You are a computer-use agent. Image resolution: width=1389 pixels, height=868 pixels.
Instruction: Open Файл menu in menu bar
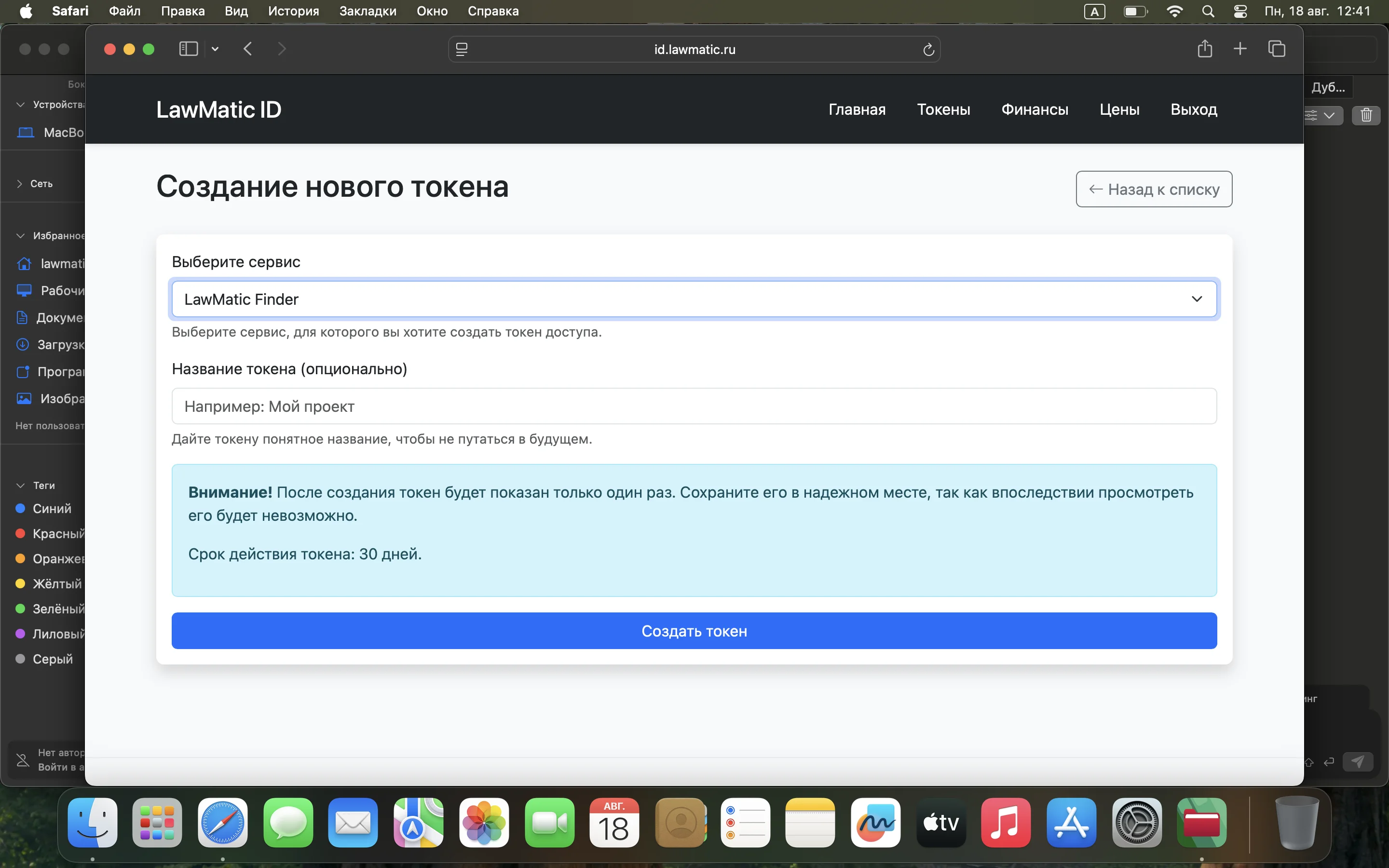click(x=124, y=11)
